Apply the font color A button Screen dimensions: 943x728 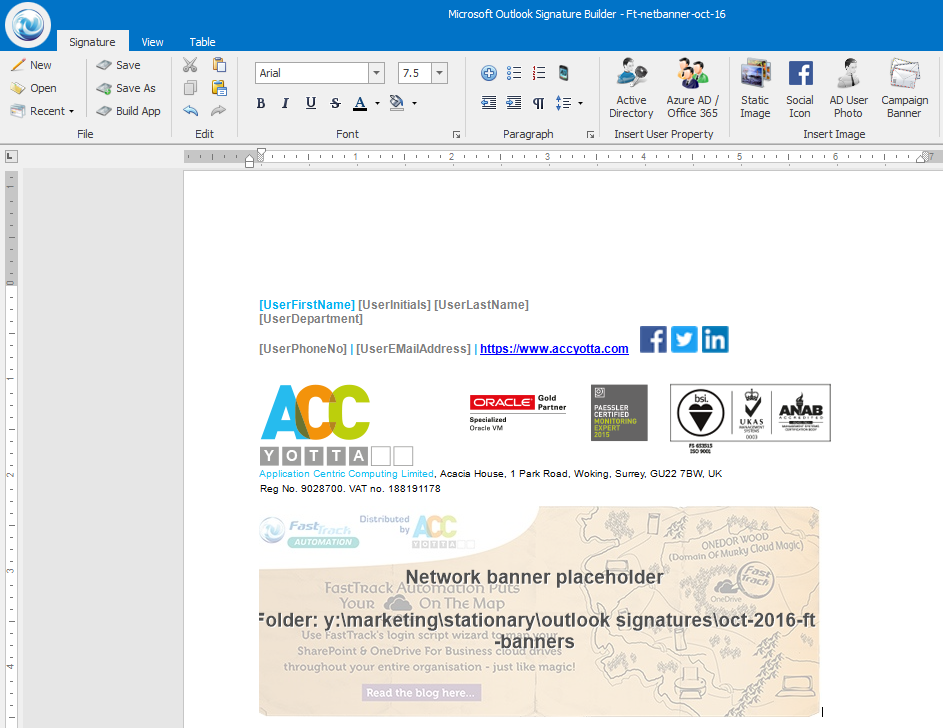(360, 103)
